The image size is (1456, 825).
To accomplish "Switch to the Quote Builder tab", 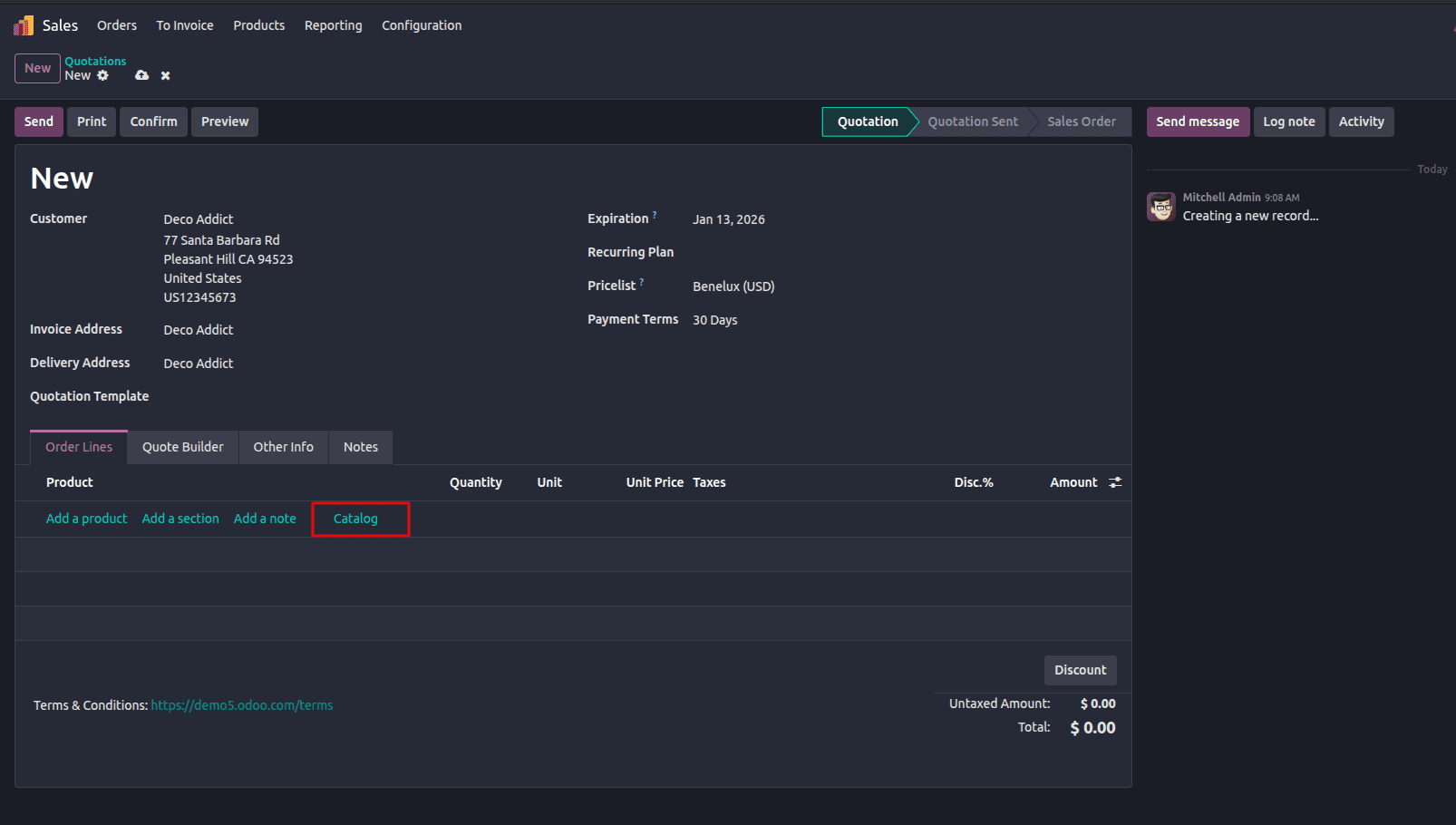I will click(182, 446).
